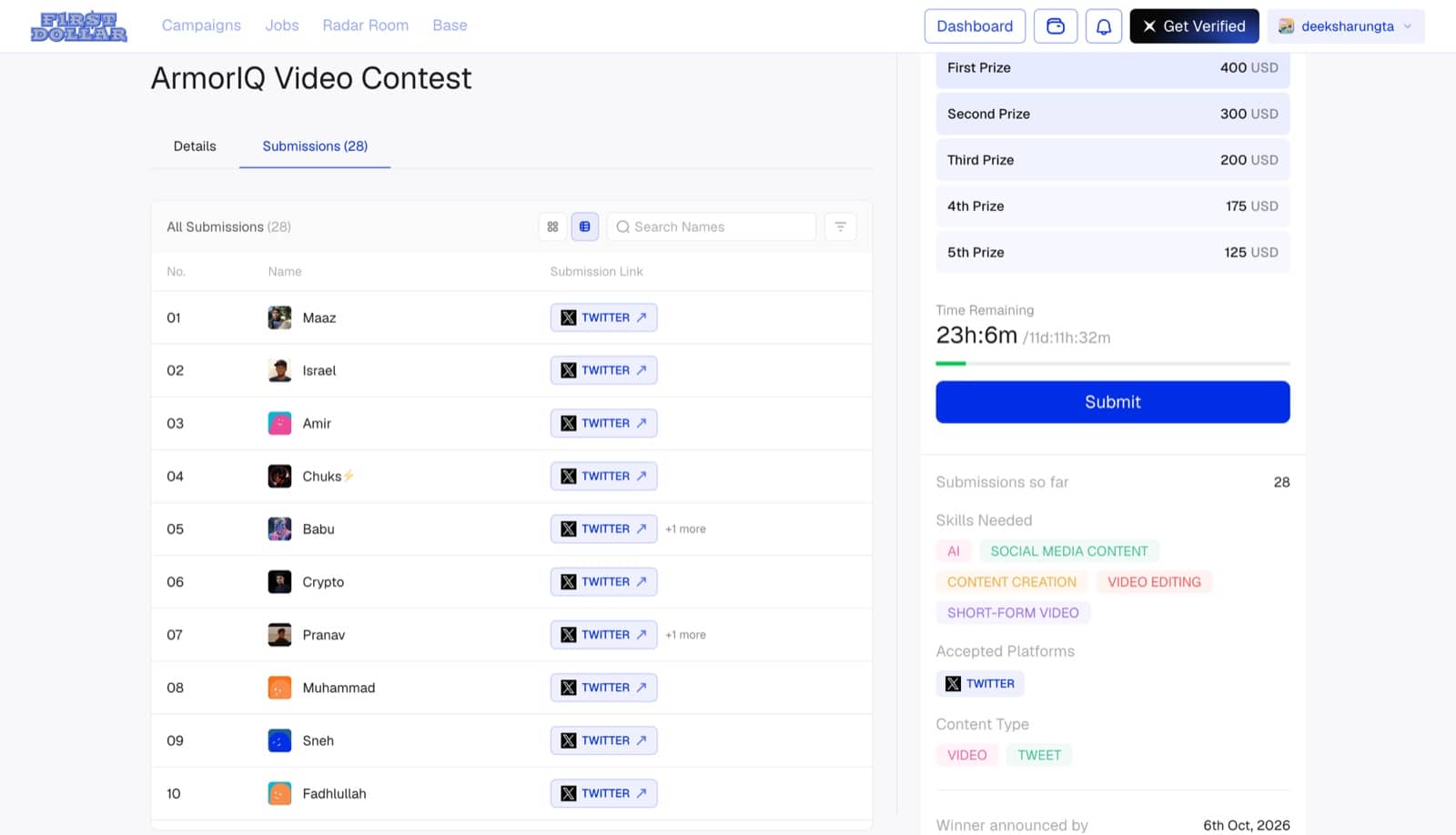The height and width of the screenshot is (835, 1456).
Task: Click Chuks' avatar icon
Action: pyautogui.click(x=279, y=476)
